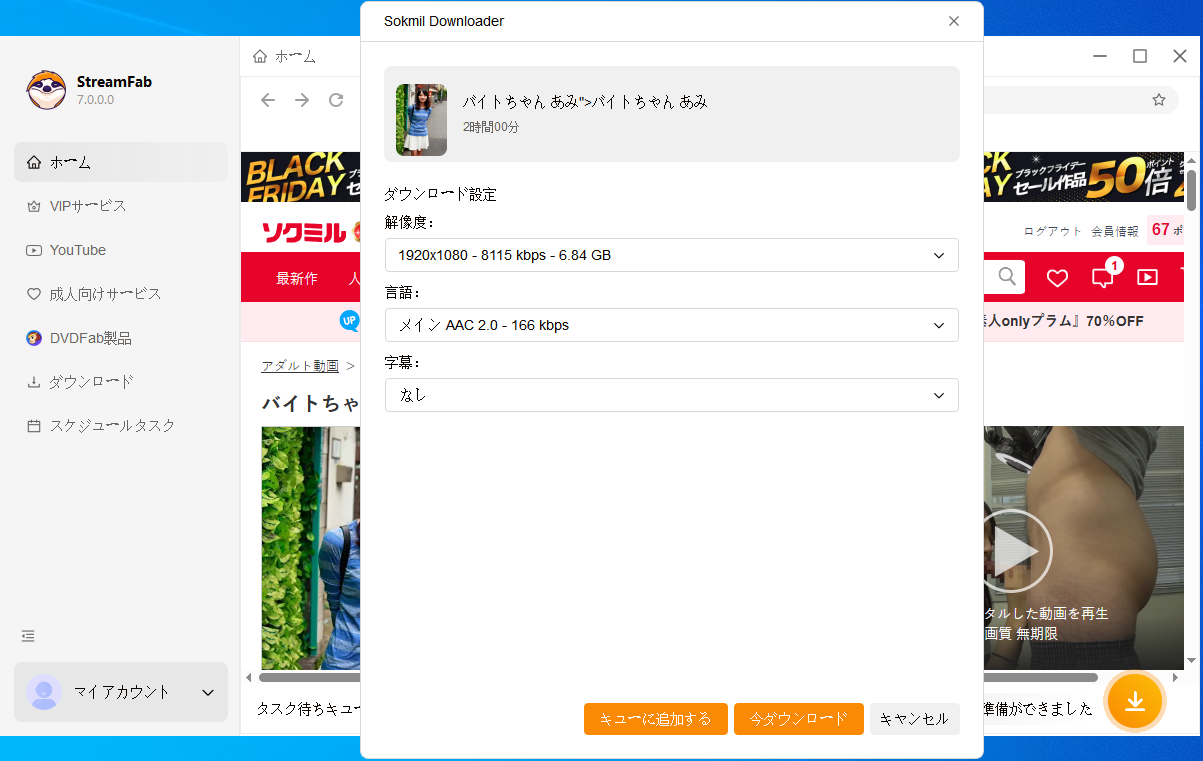Click the キューに追加する button

click(655, 719)
